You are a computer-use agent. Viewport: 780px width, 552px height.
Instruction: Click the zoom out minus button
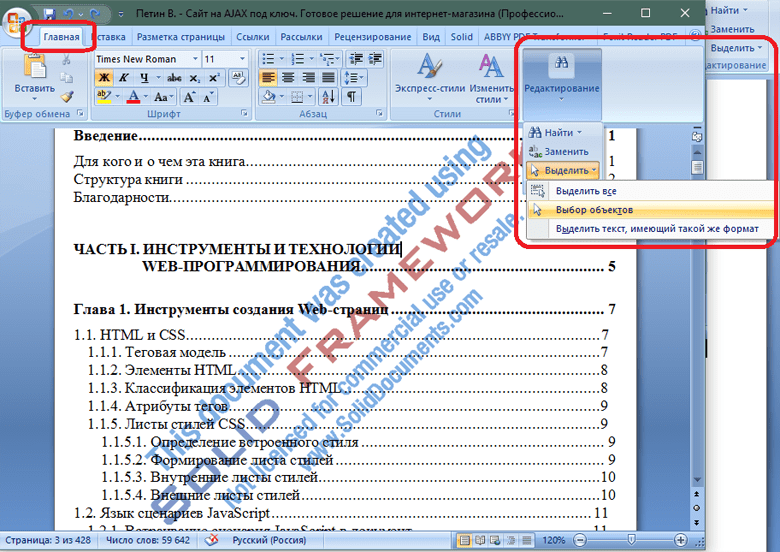(580, 540)
